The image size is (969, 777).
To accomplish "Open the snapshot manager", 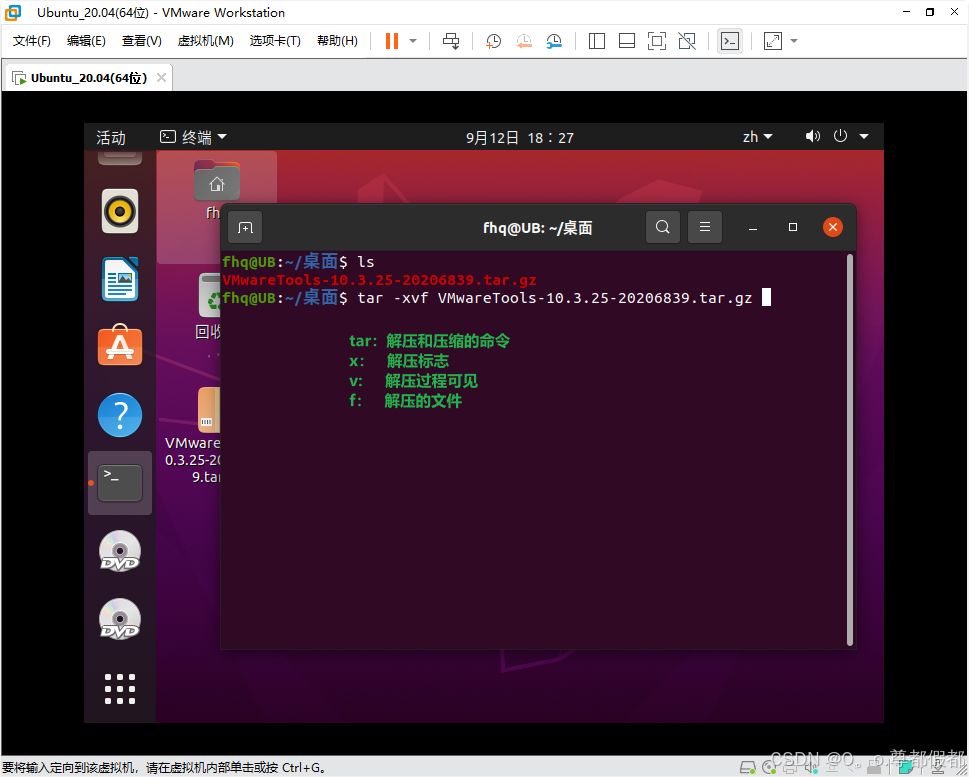I will (554, 41).
